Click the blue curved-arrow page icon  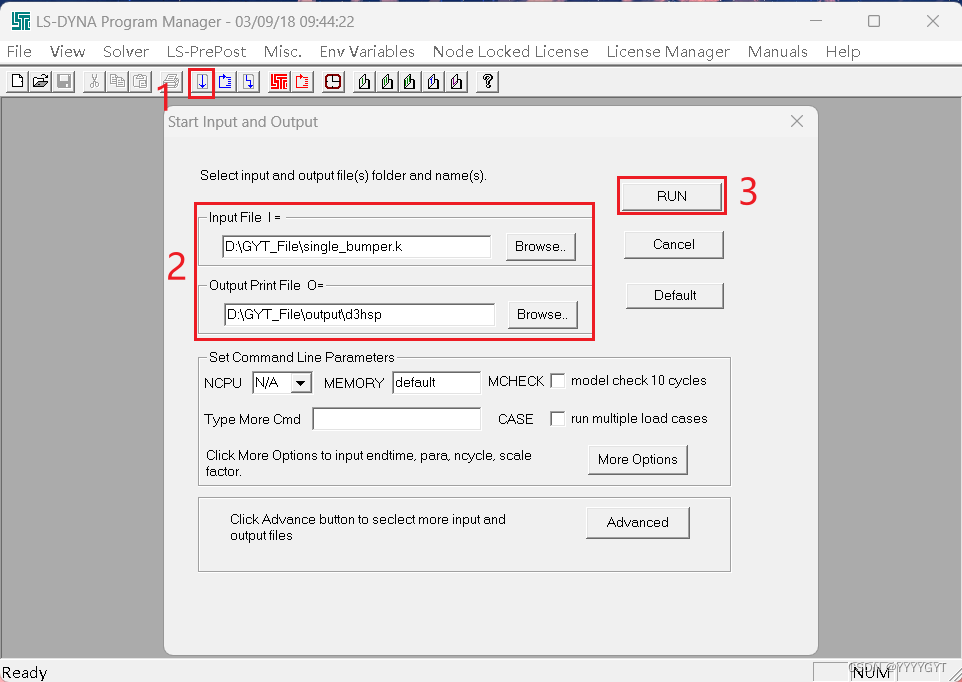(225, 82)
